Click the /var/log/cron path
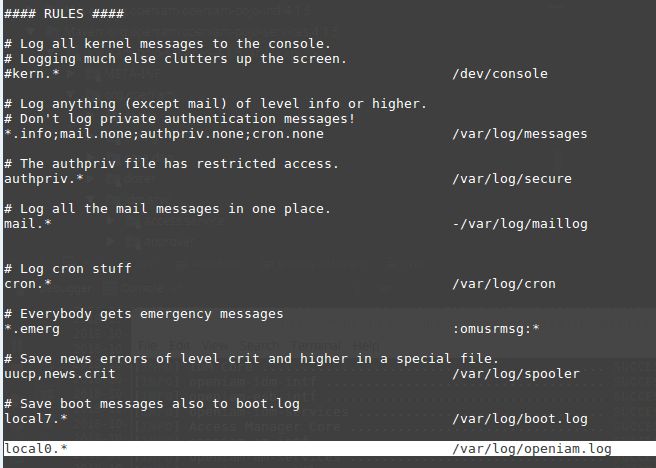The width and height of the screenshot is (656, 468). tap(503, 284)
